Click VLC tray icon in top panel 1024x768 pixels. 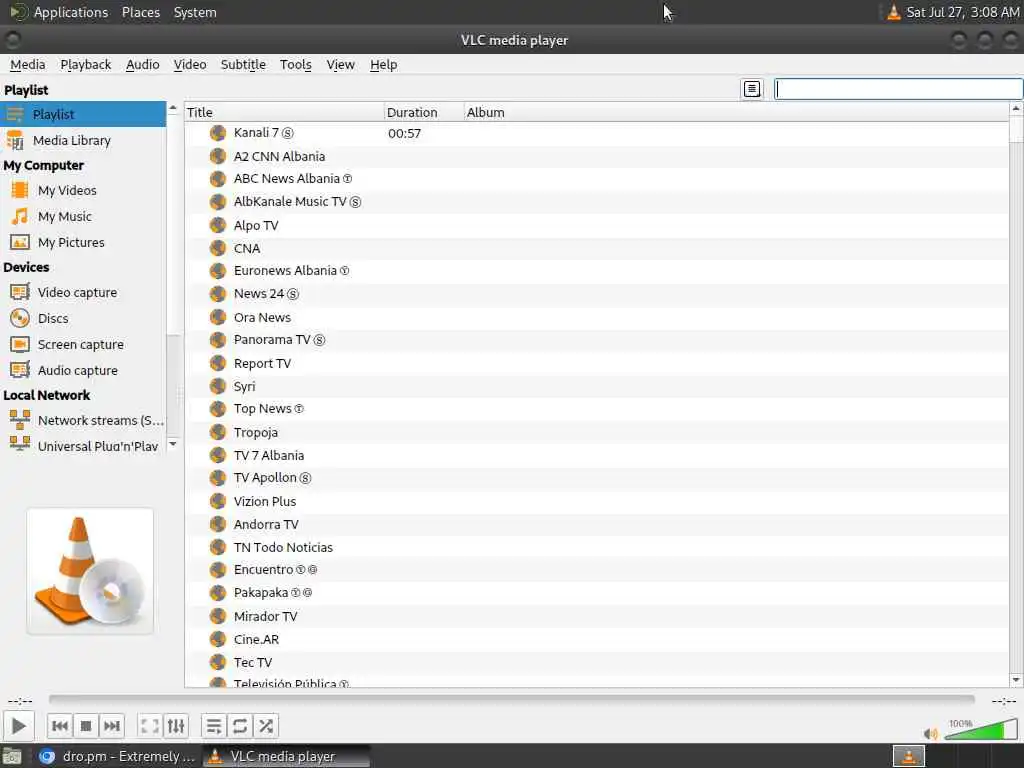[x=893, y=12]
